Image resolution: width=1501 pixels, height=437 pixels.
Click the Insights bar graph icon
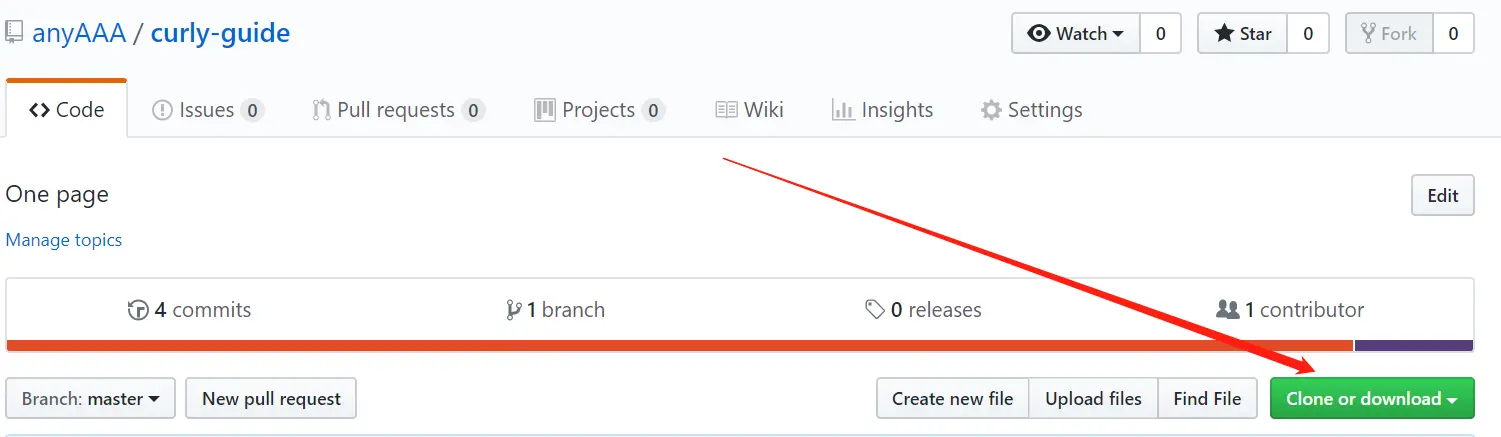click(x=843, y=110)
